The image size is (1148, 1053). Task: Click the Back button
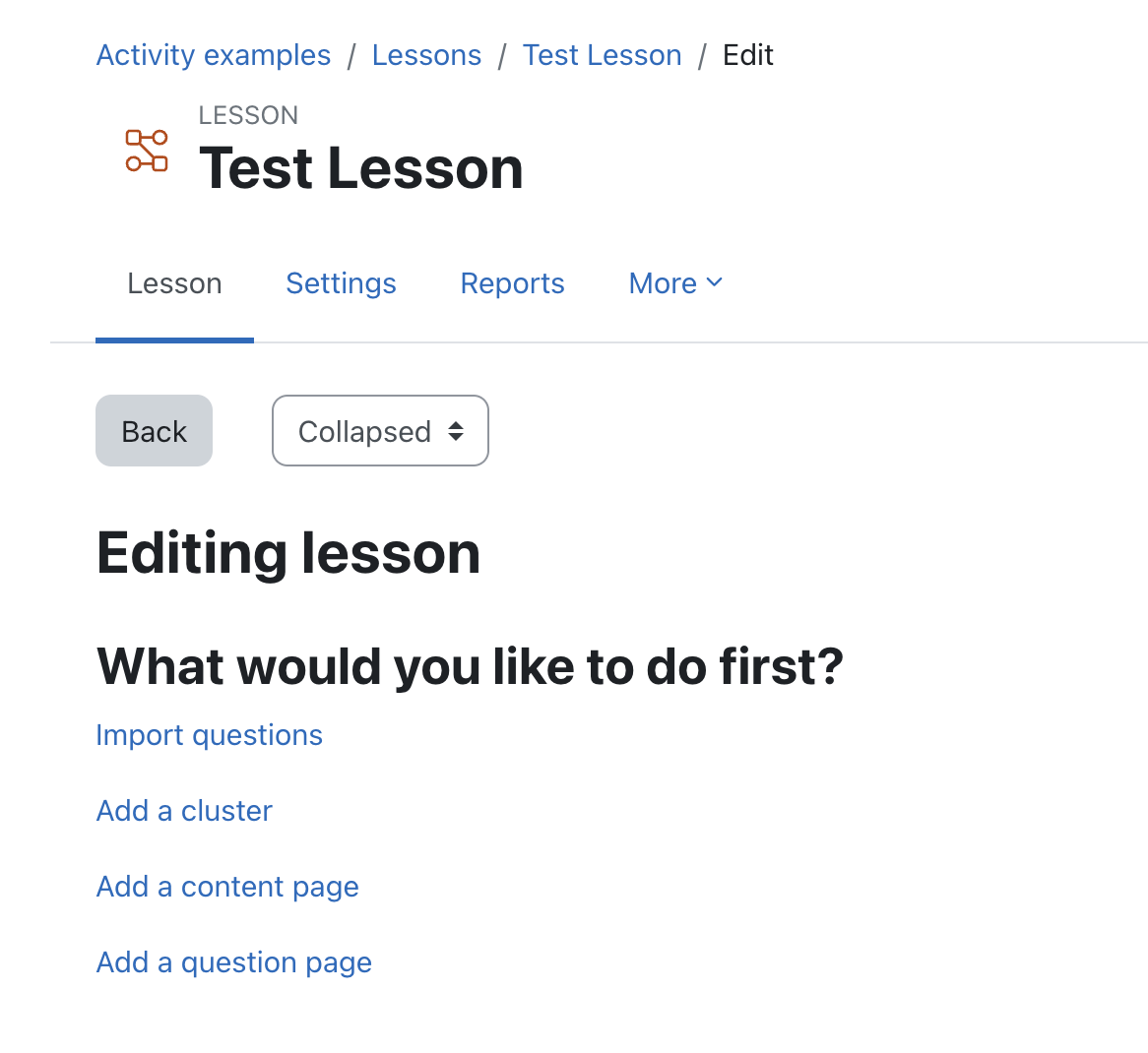pos(154,430)
